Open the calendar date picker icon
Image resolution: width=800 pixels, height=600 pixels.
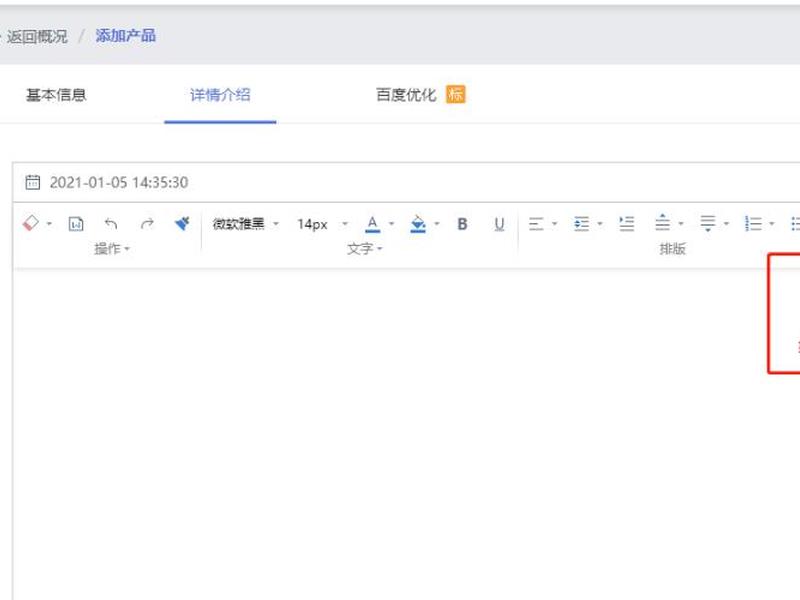(33, 182)
